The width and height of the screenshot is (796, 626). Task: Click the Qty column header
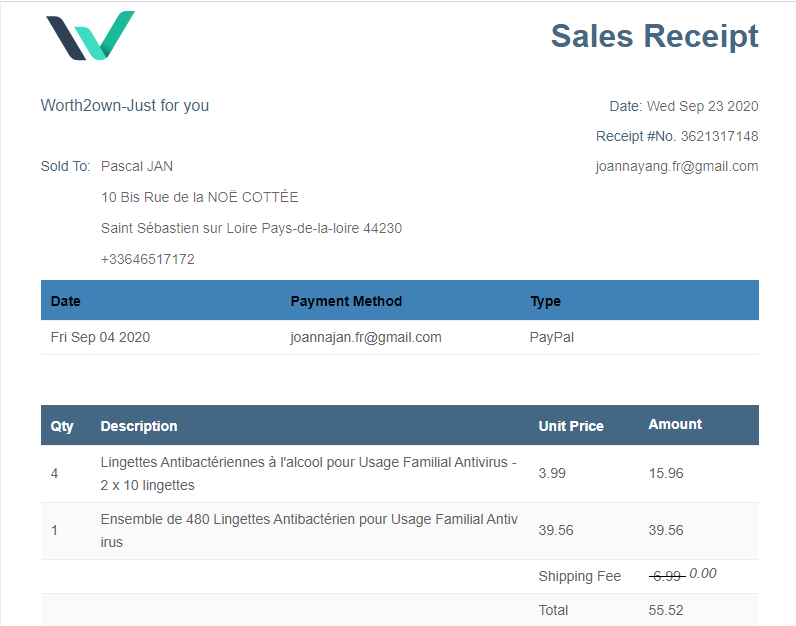[62, 426]
